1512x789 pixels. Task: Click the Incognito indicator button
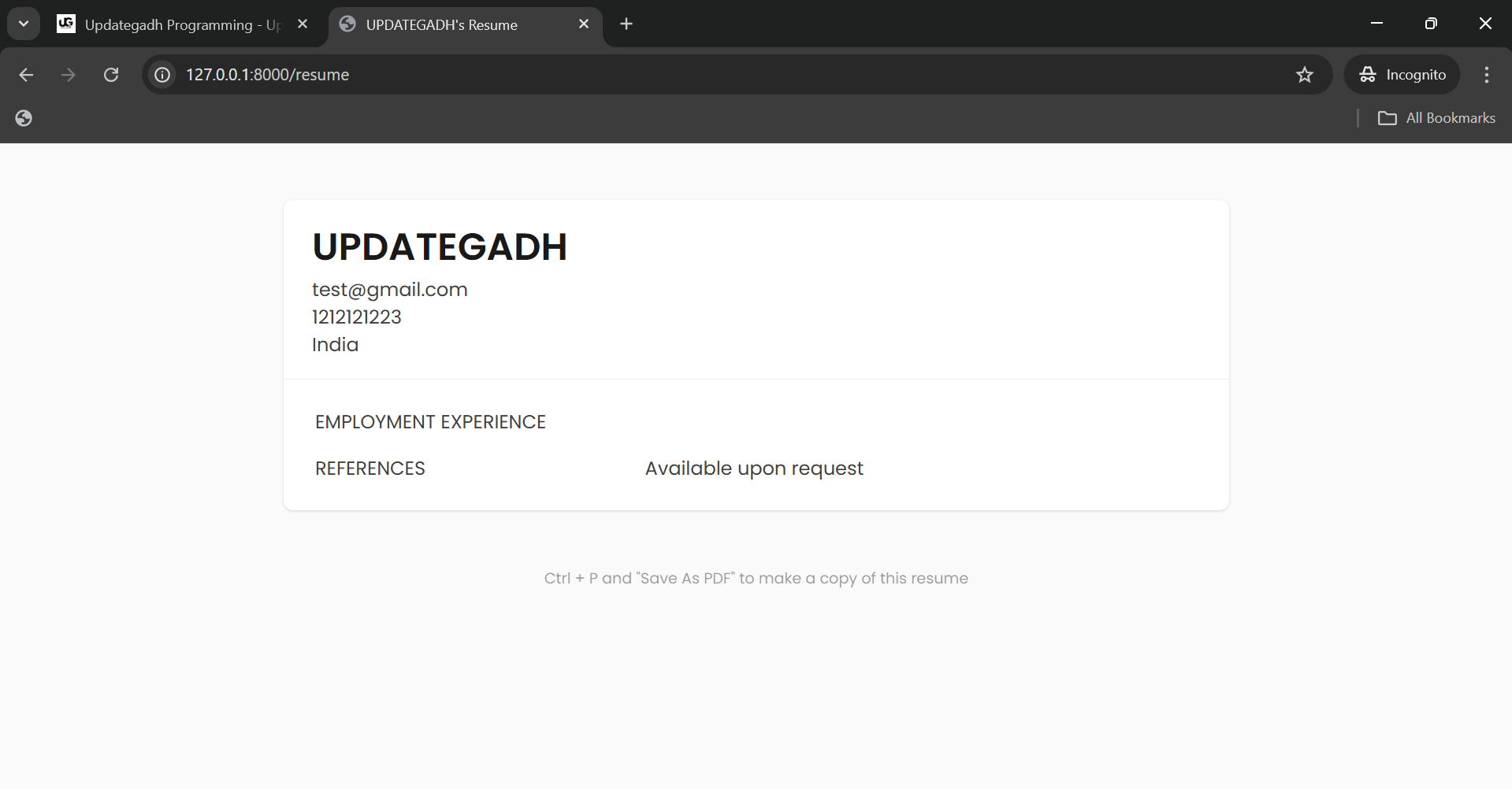click(x=1402, y=75)
